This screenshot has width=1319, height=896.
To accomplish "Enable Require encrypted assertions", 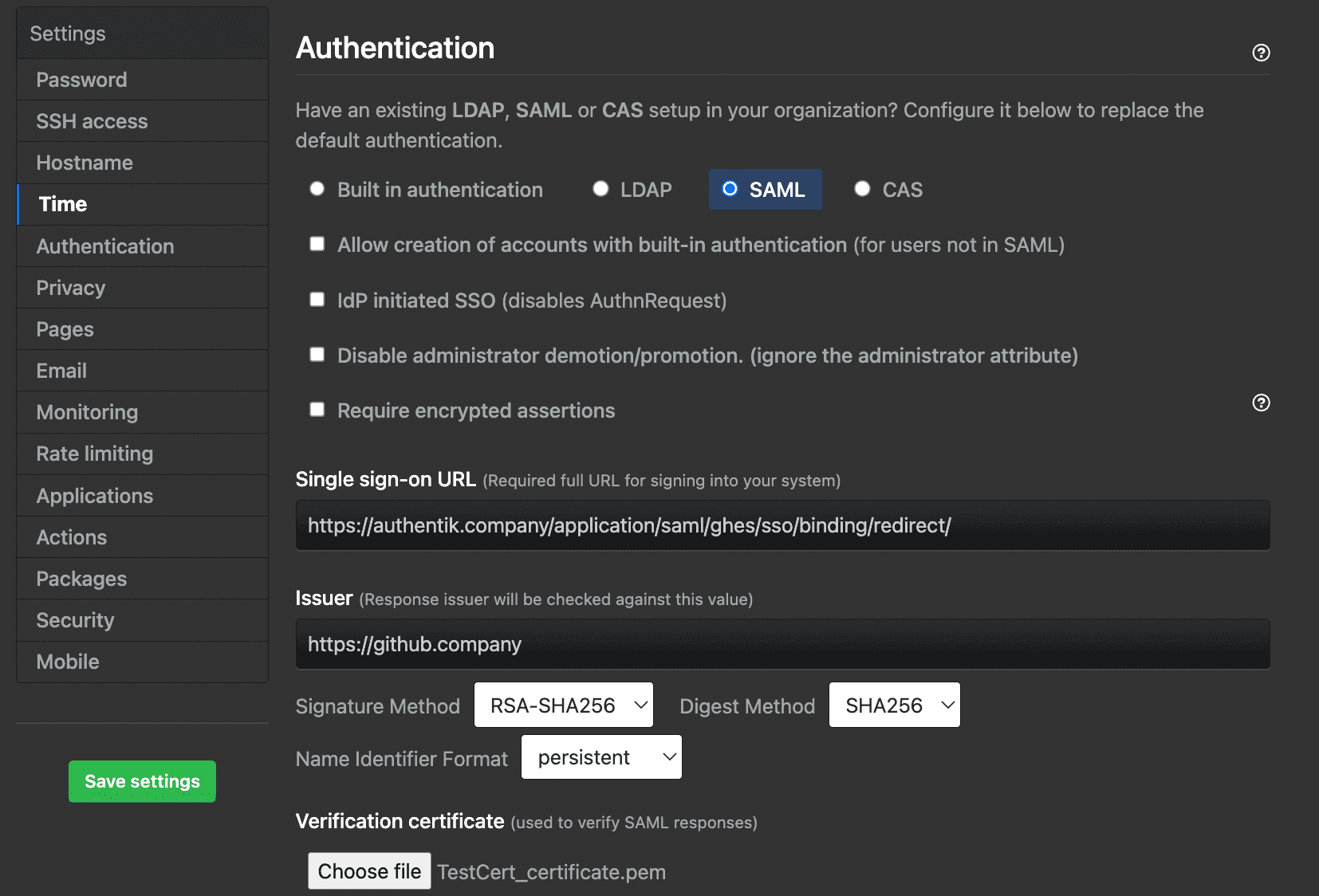I will click(317, 409).
